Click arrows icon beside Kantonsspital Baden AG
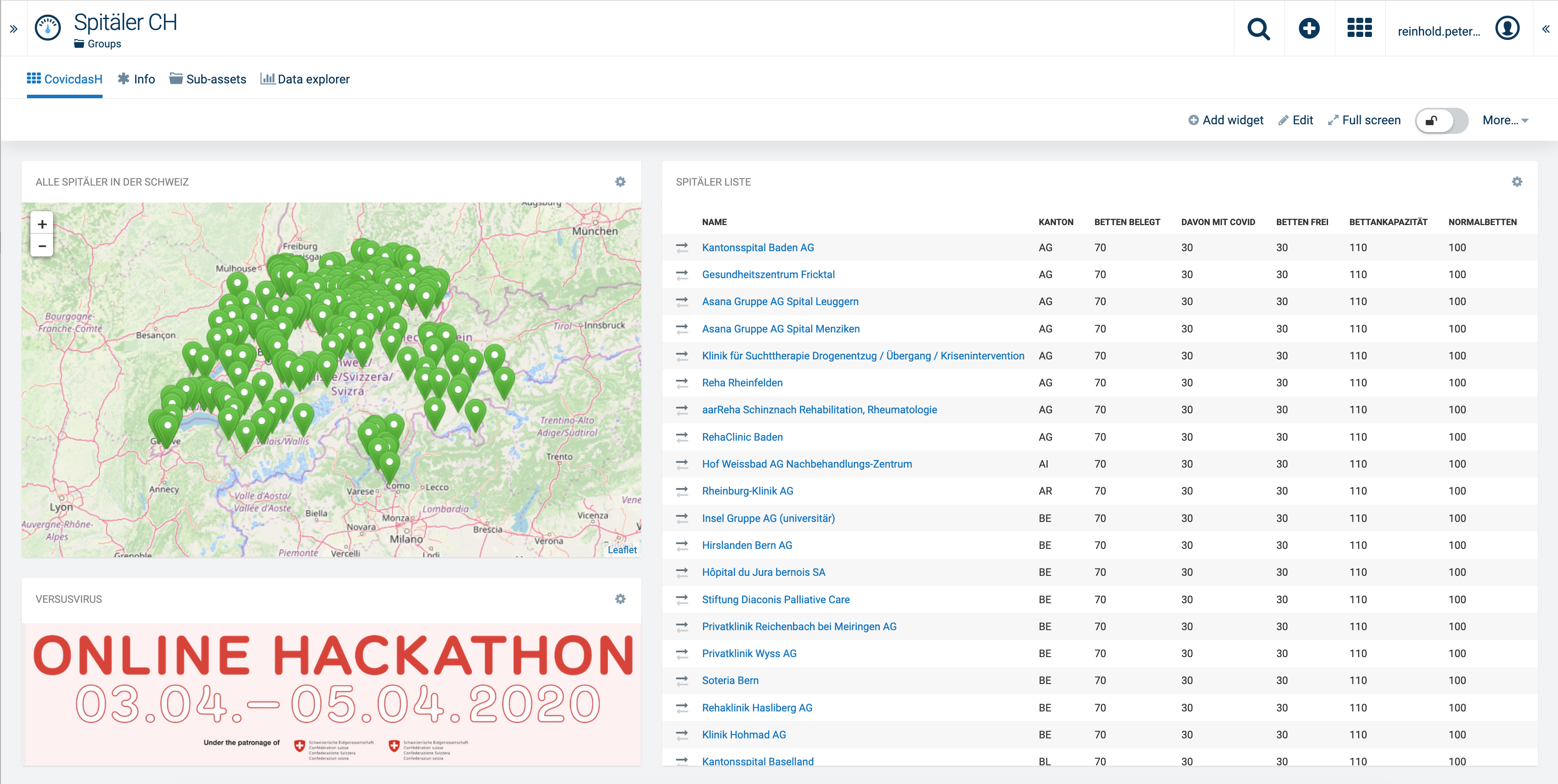 click(682, 248)
